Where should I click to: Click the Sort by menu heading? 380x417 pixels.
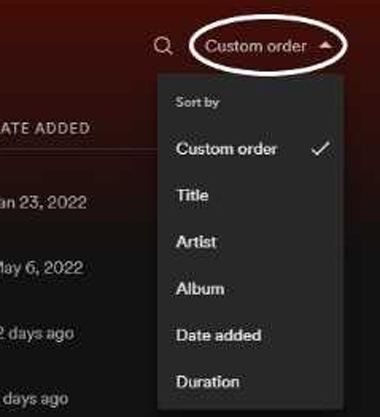[x=197, y=102]
